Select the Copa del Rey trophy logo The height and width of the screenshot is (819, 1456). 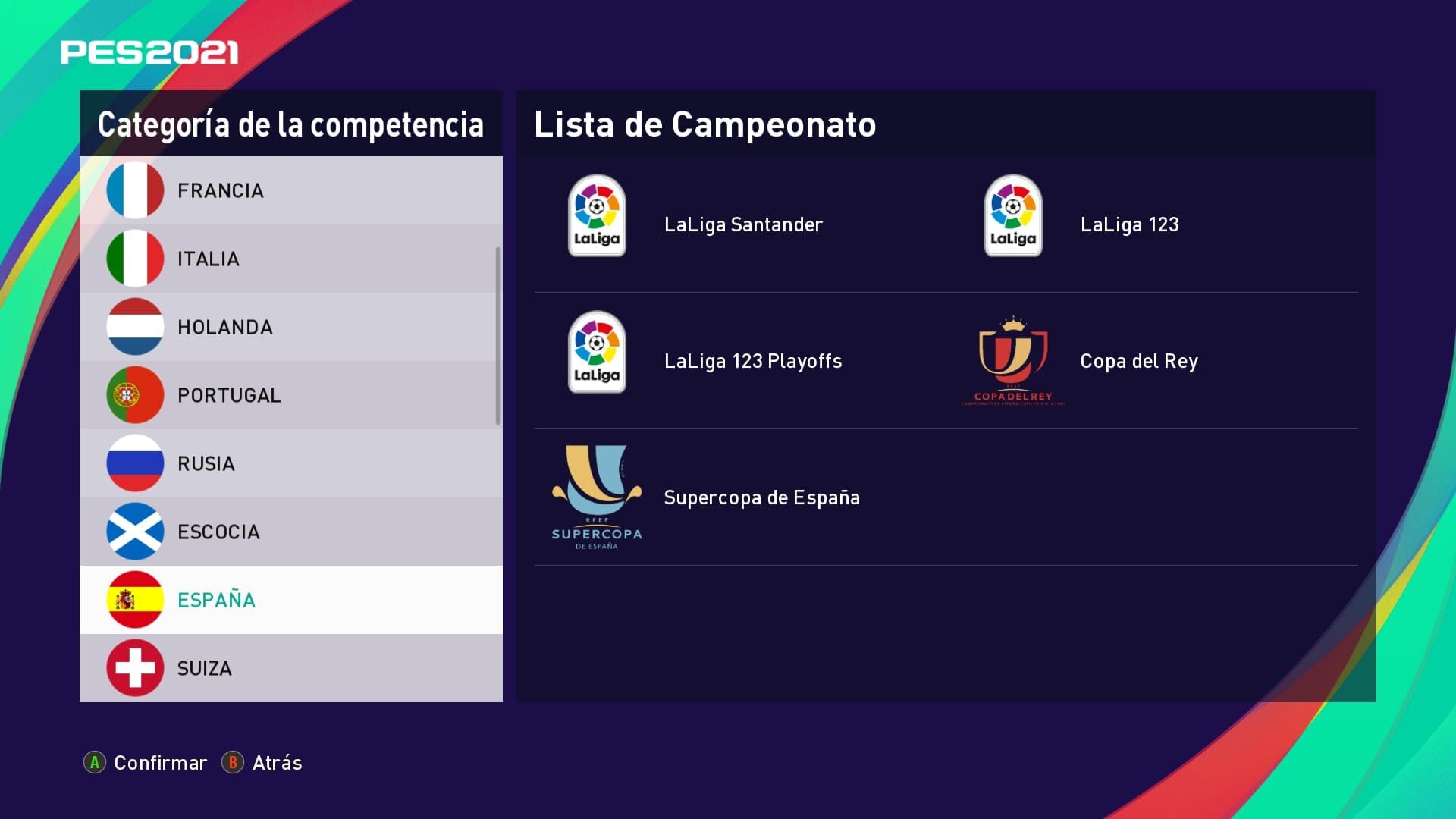click(x=1013, y=361)
